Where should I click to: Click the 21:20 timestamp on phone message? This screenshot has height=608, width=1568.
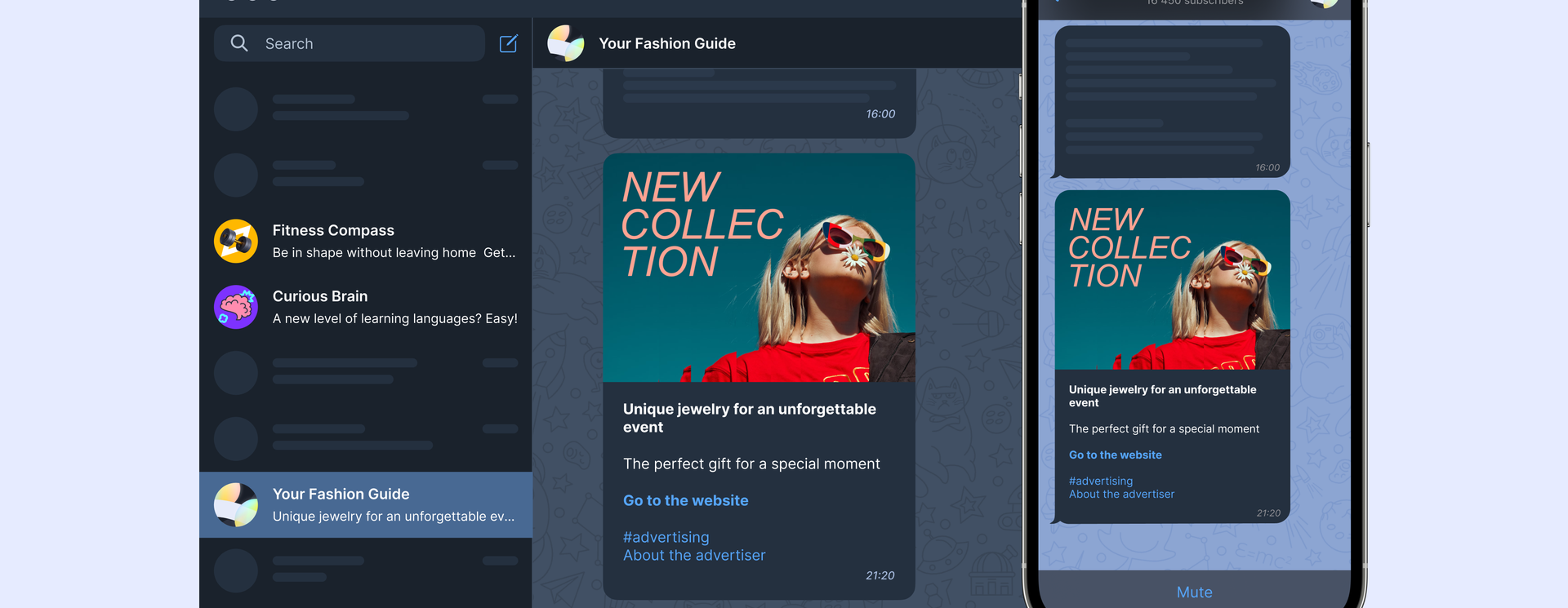(1268, 513)
